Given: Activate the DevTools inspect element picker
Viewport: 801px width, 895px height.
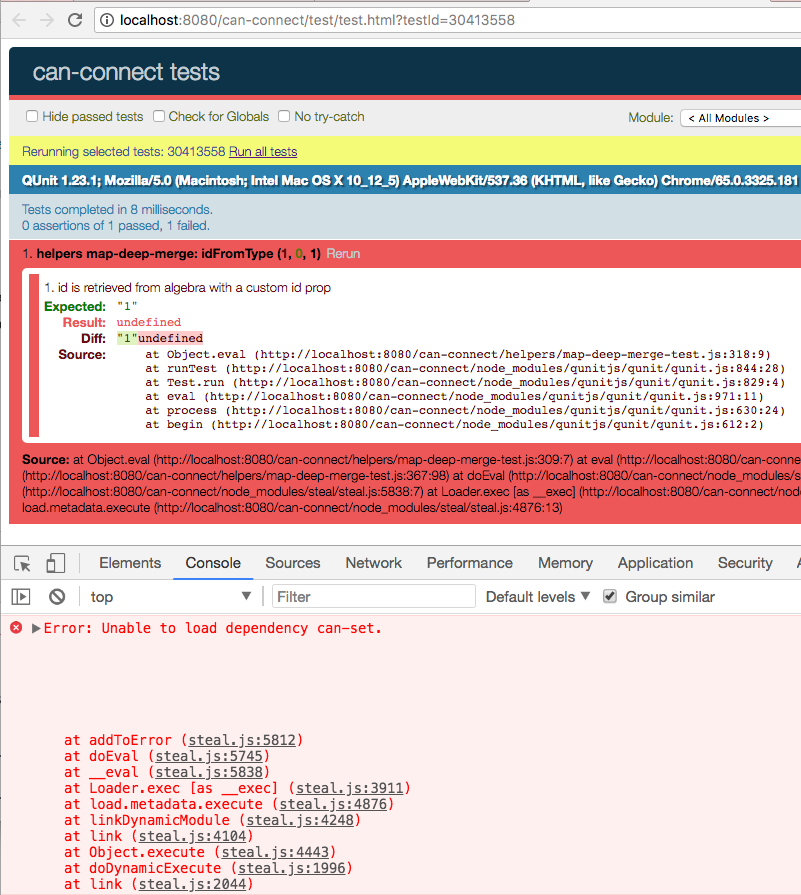Looking at the screenshot, I should pyautogui.click(x=22, y=563).
